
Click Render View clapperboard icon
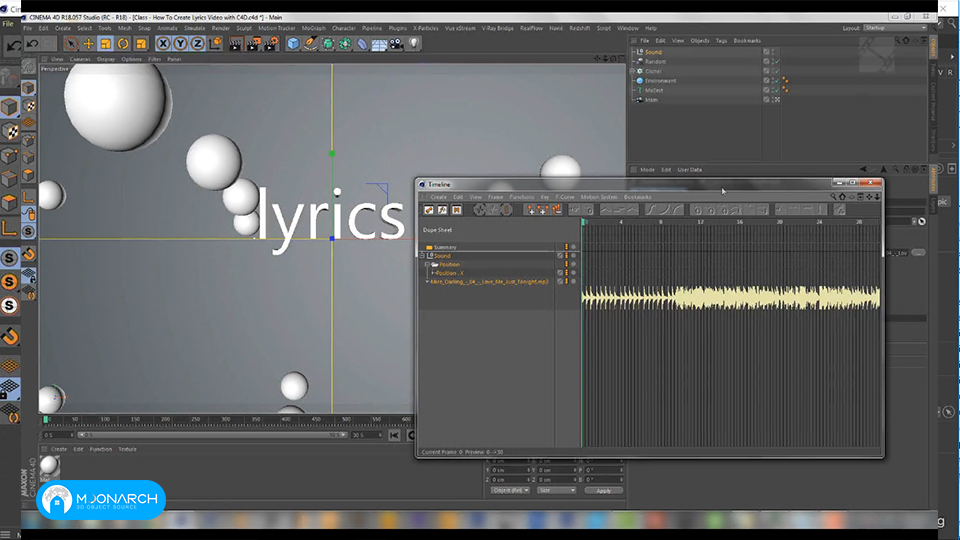click(236, 43)
